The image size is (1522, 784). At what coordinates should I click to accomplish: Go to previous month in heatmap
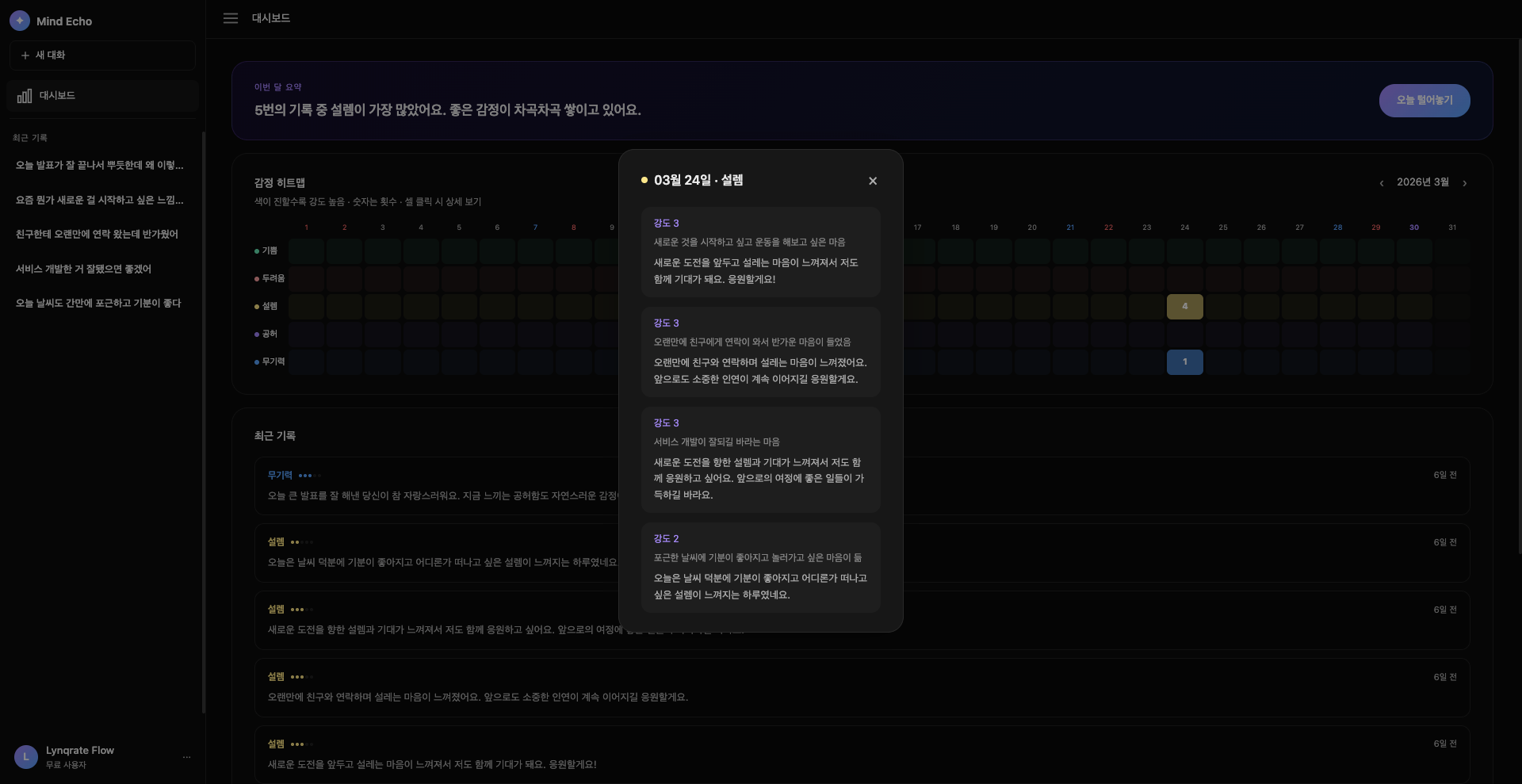1382,183
